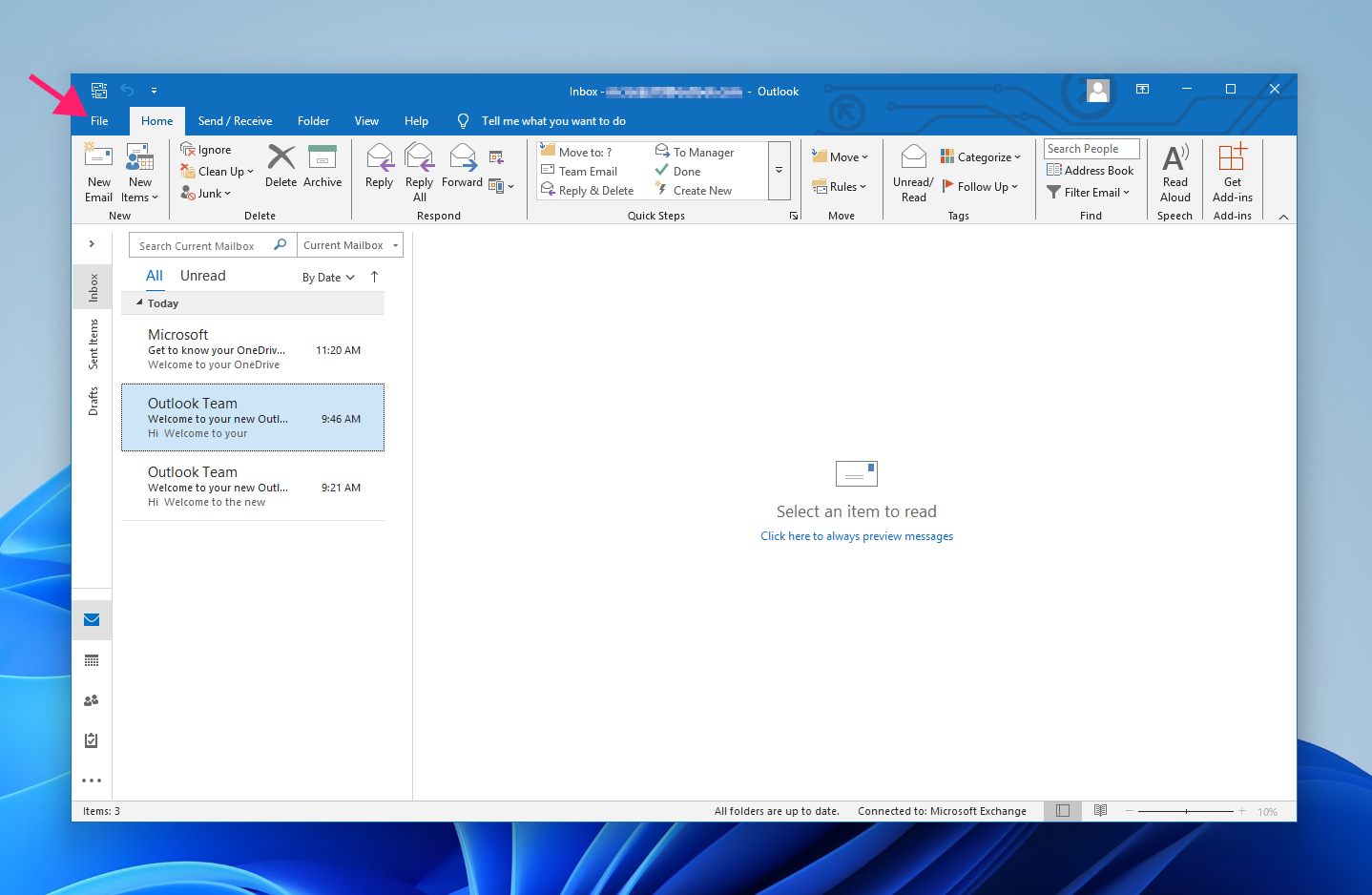
Task: Open the Help ribbon tab
Action: [x=416, y=121]
